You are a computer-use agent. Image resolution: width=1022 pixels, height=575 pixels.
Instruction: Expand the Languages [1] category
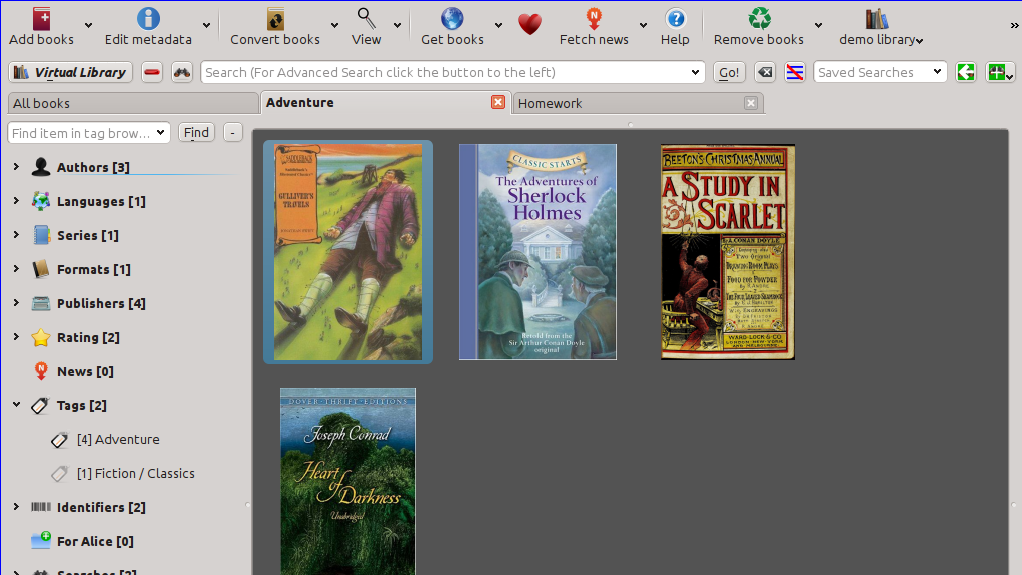tap(16, 201)
